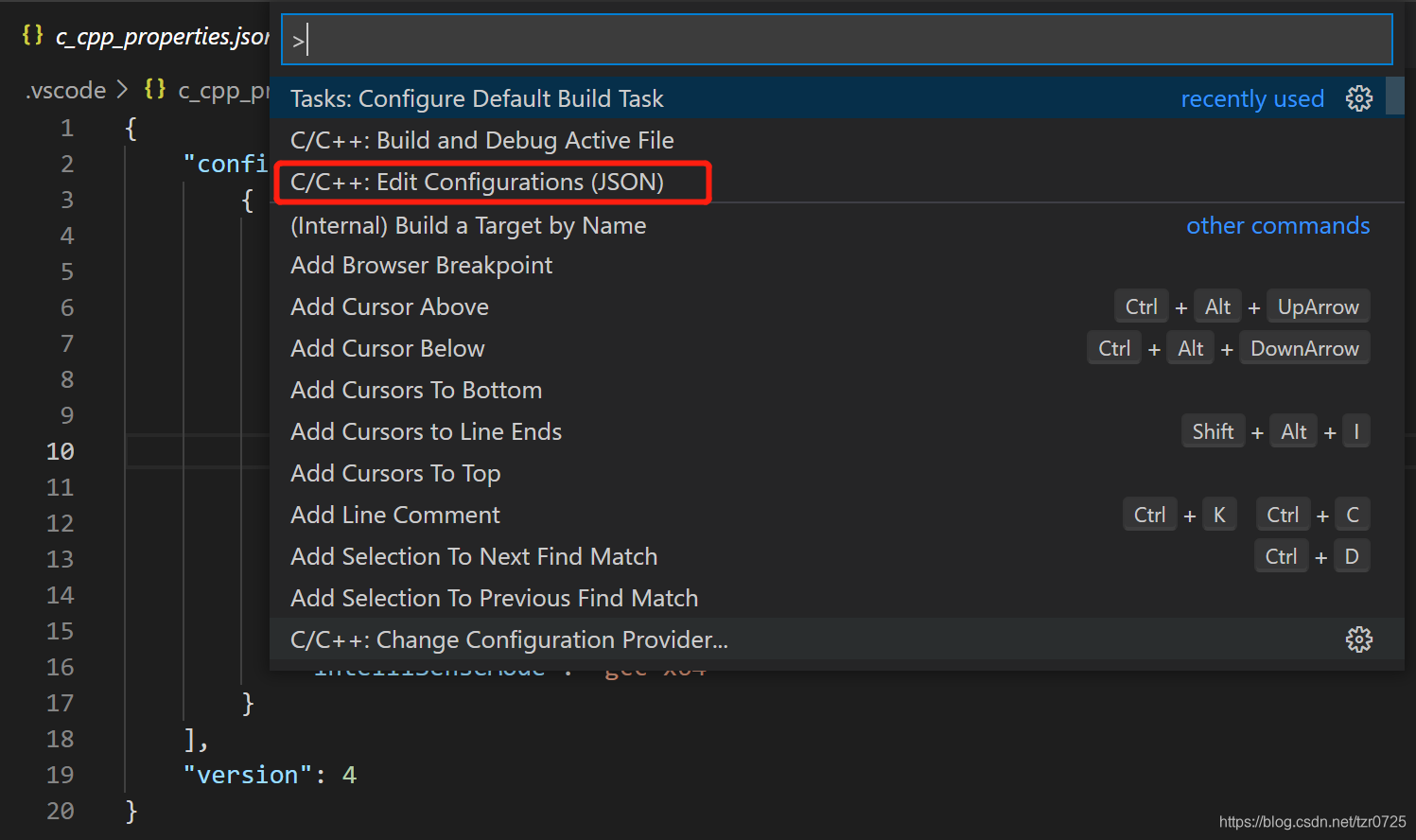Click the c_cpp_properties breadcrumb file segment

pos(224,90)
